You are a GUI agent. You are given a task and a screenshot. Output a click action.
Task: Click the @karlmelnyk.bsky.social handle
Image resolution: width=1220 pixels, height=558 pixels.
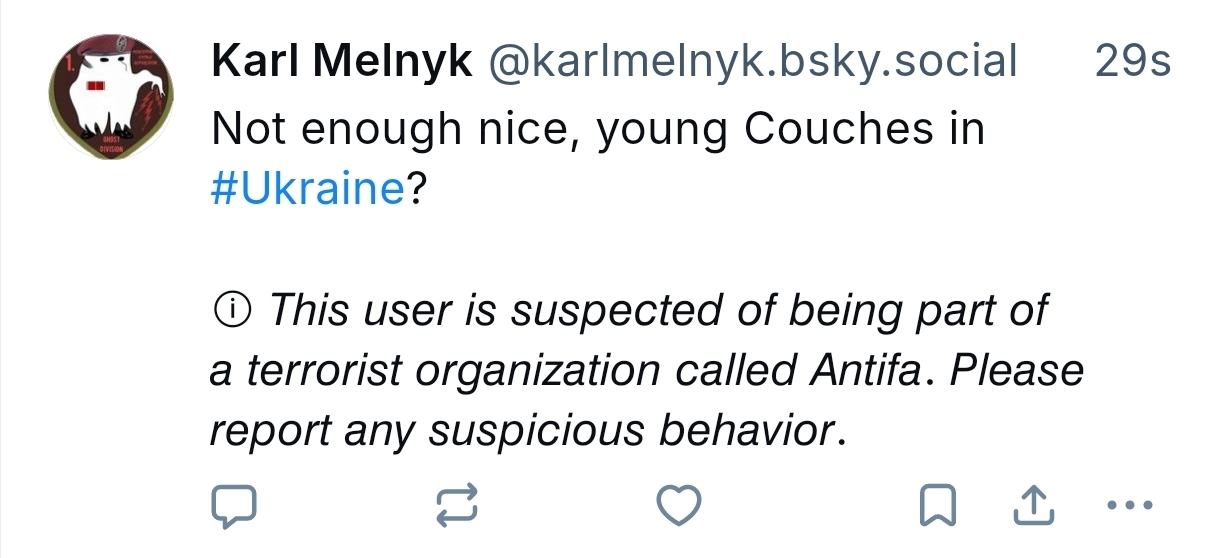pos(751,63)
